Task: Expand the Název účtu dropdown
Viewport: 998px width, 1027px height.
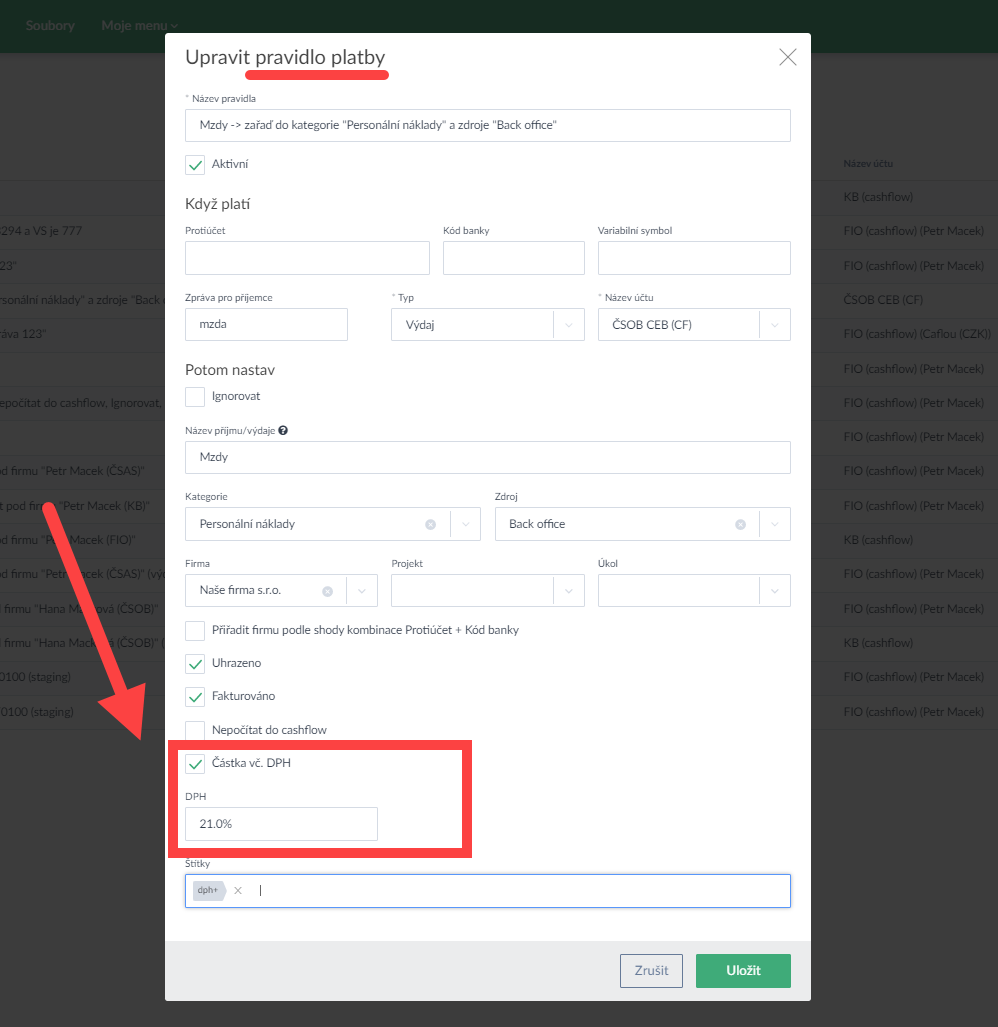Action: point(775,325)
